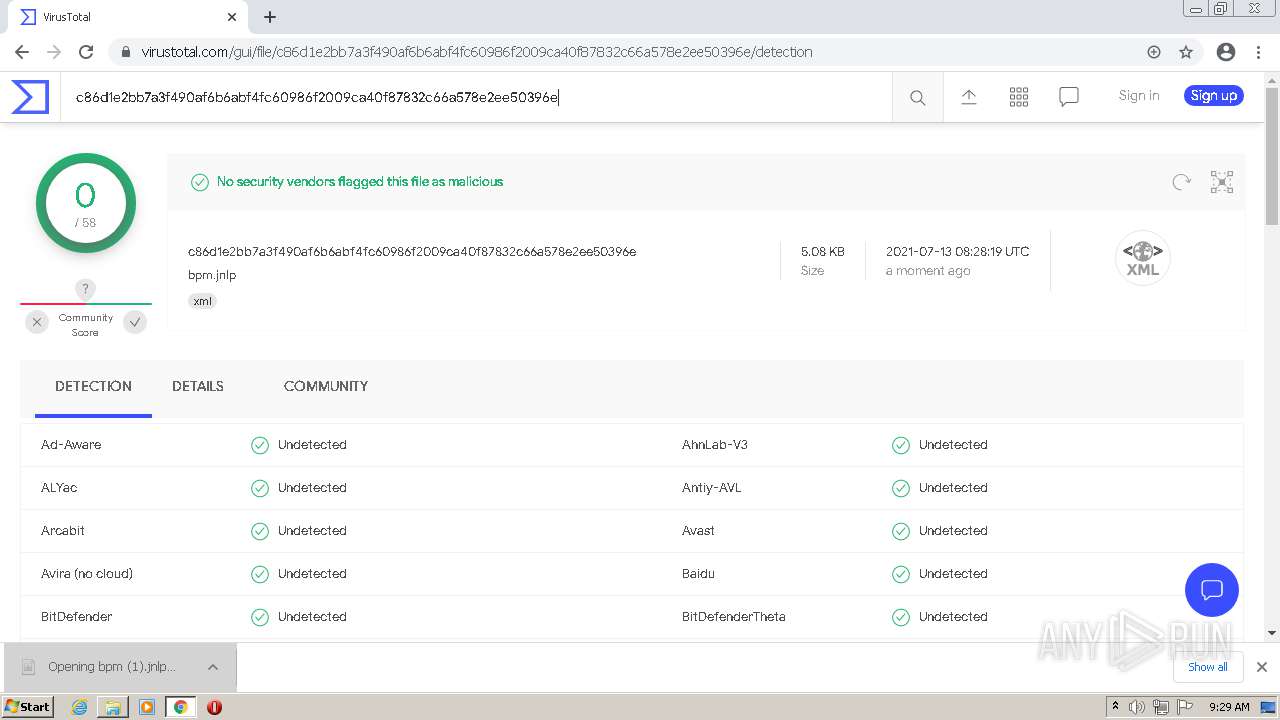
Task: Close the downloads bar
Action: tap(1261, 667)
